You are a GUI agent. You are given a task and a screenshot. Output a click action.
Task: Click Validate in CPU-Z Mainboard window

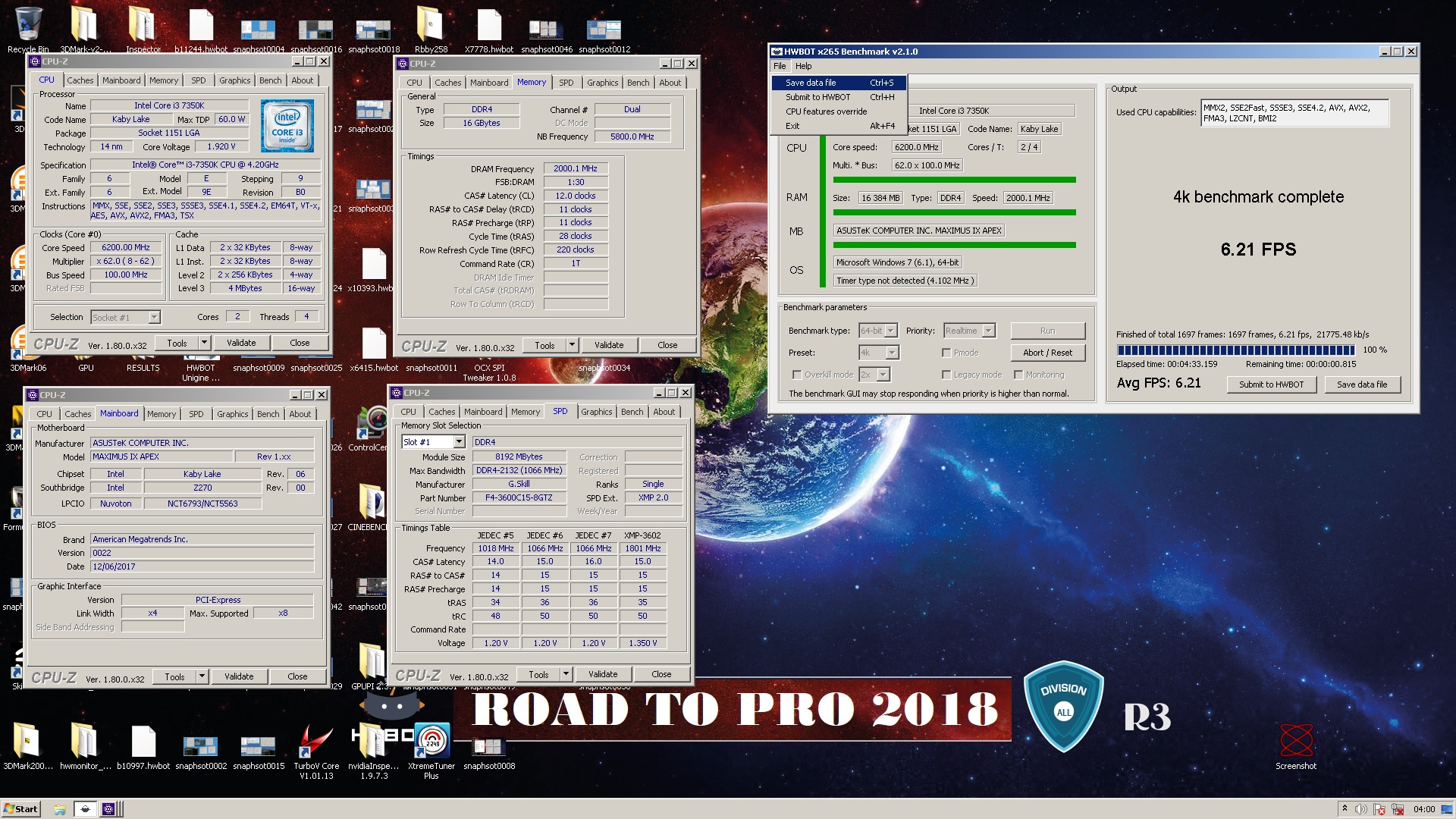(x=239, y=676)
